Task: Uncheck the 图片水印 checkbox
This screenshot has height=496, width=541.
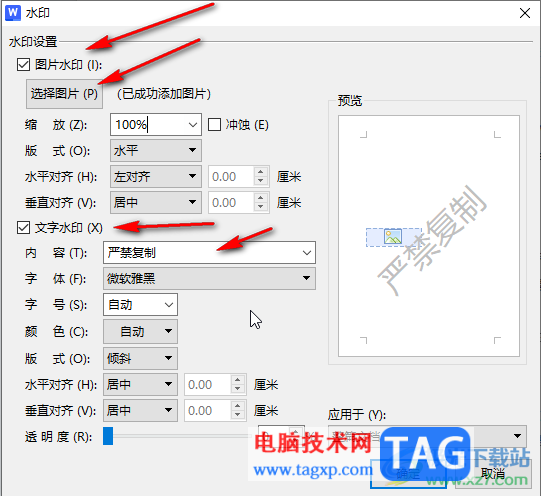Action: coord(23,65)
